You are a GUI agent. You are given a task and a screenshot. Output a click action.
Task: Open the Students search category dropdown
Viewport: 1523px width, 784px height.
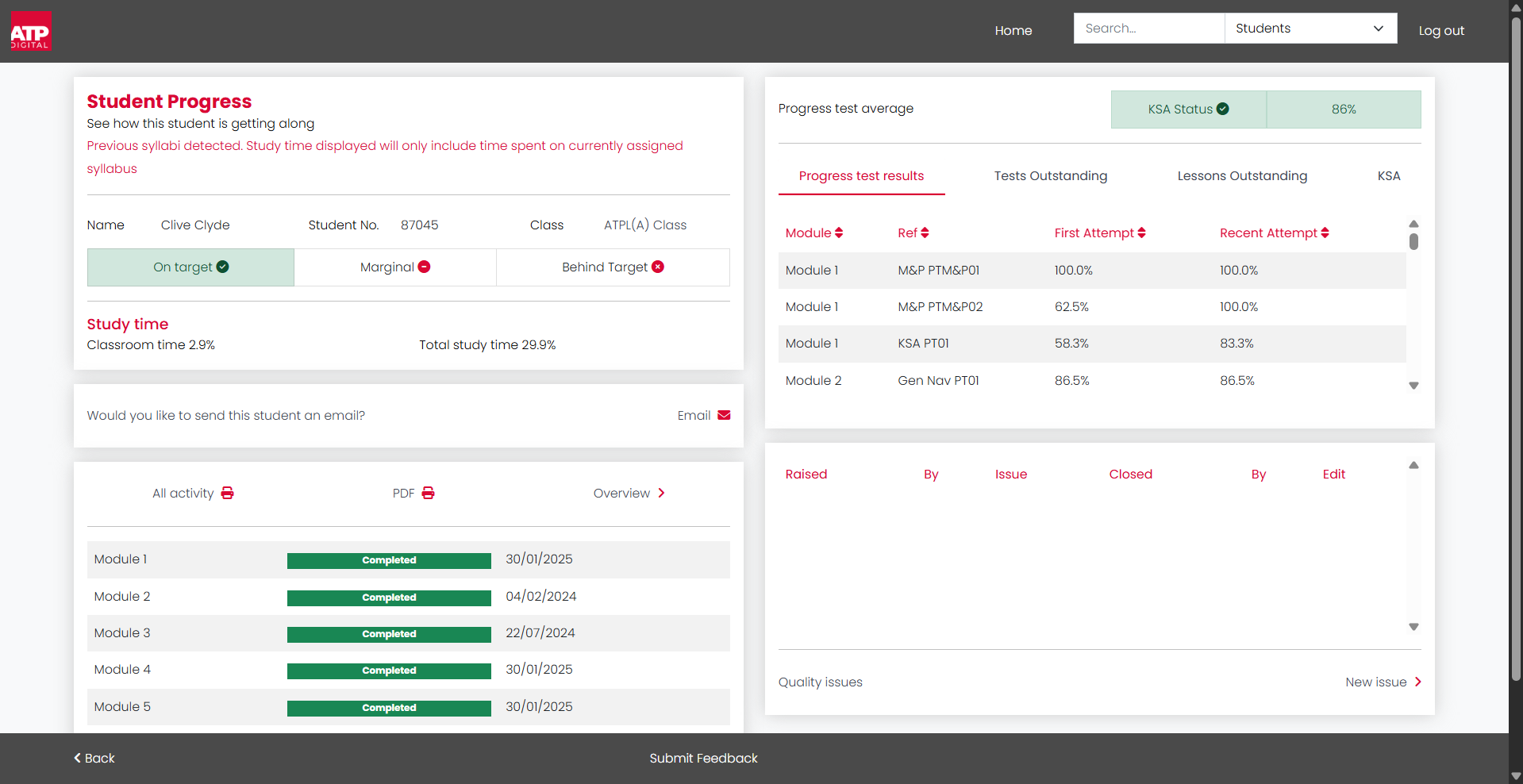[x=1310, y=29]
